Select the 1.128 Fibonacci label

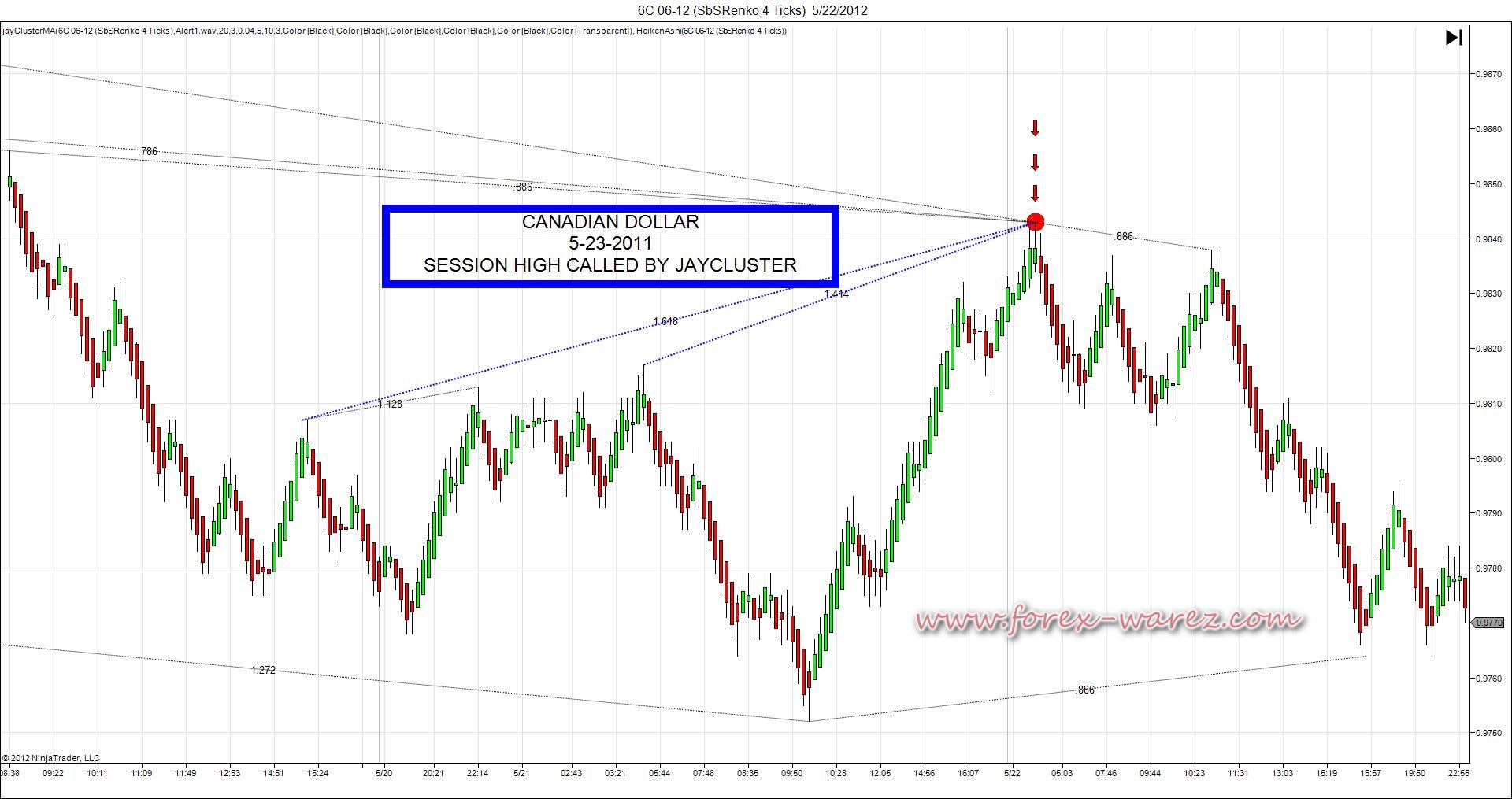coord(390,404)
